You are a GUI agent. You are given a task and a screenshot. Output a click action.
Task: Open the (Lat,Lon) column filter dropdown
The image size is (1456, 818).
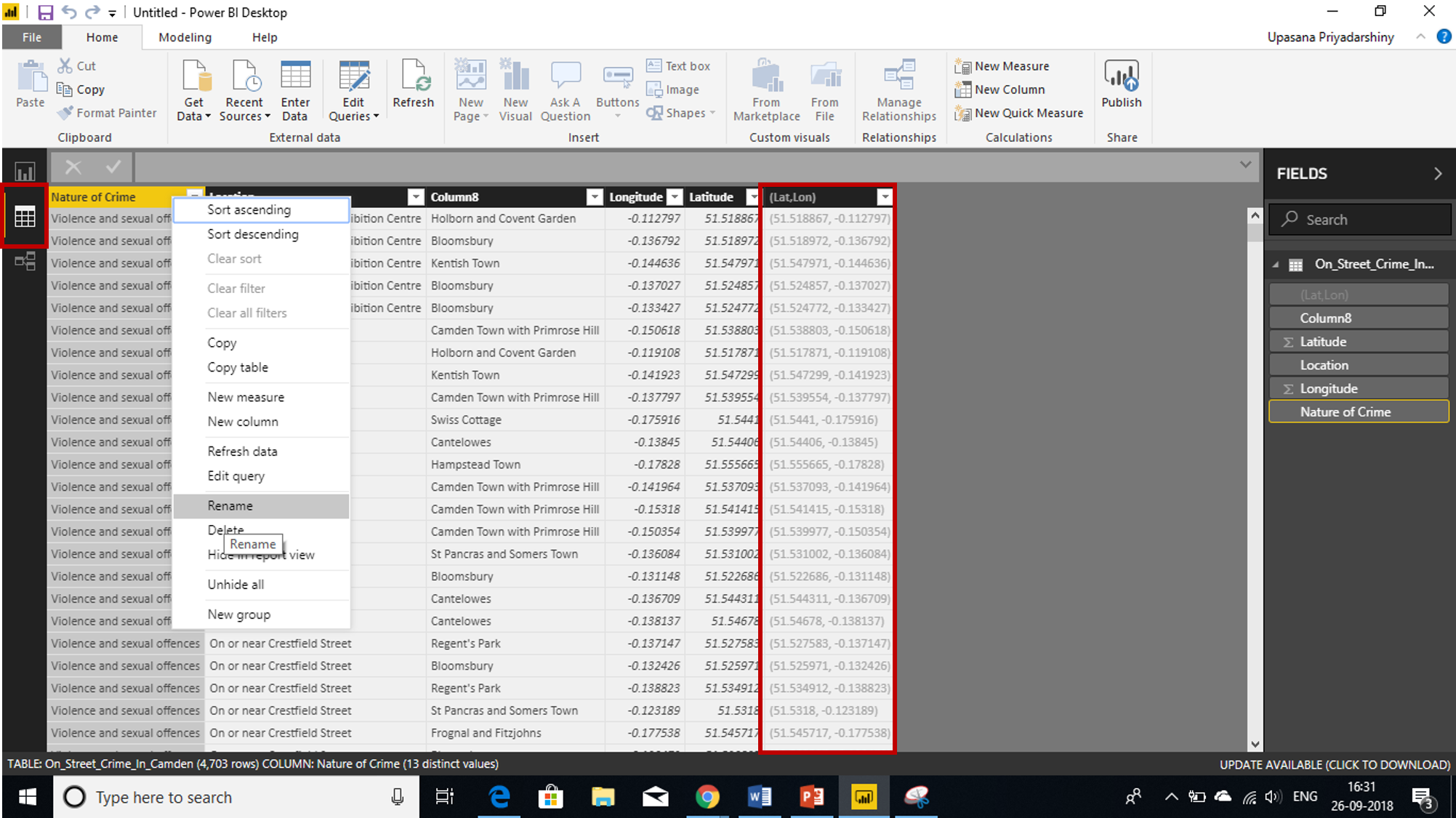click(885, 197)
